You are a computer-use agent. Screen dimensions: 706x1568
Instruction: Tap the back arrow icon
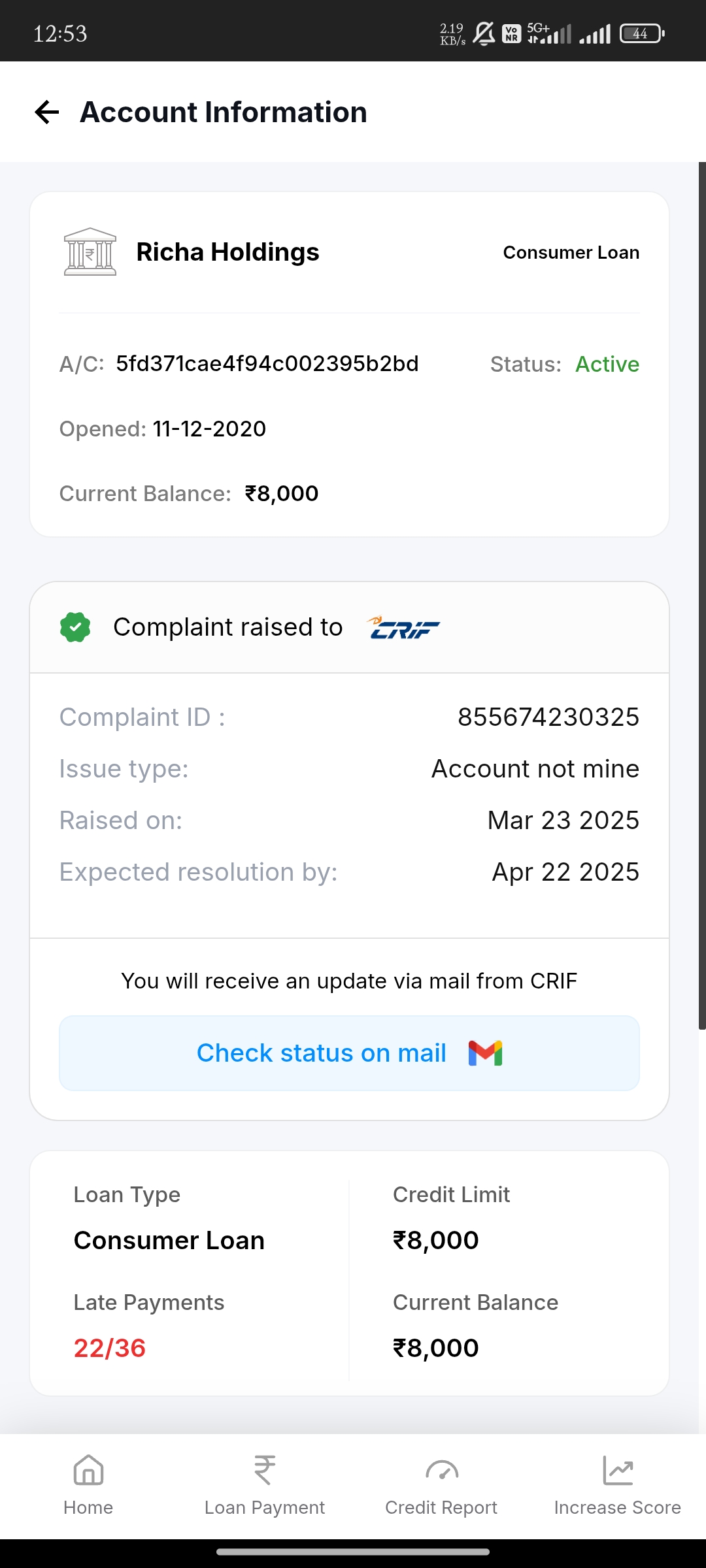(47, 112)
